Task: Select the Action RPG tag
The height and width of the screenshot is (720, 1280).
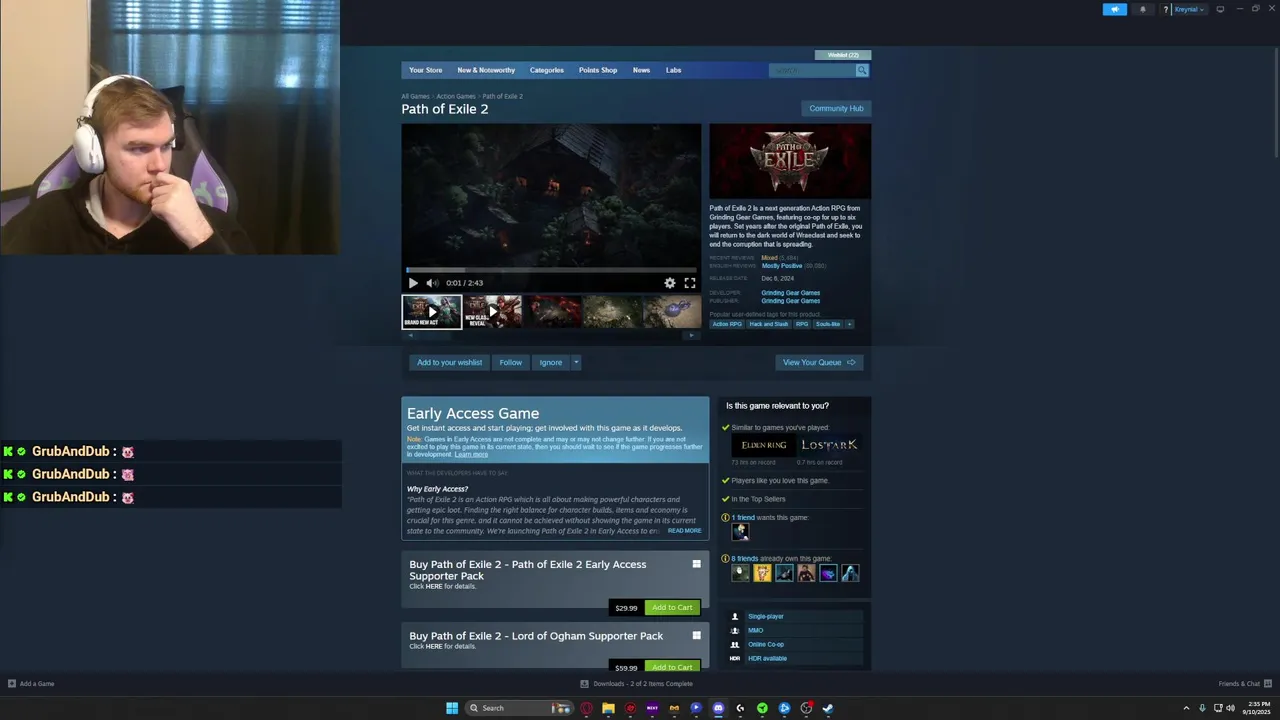Action: coord(727,324)
